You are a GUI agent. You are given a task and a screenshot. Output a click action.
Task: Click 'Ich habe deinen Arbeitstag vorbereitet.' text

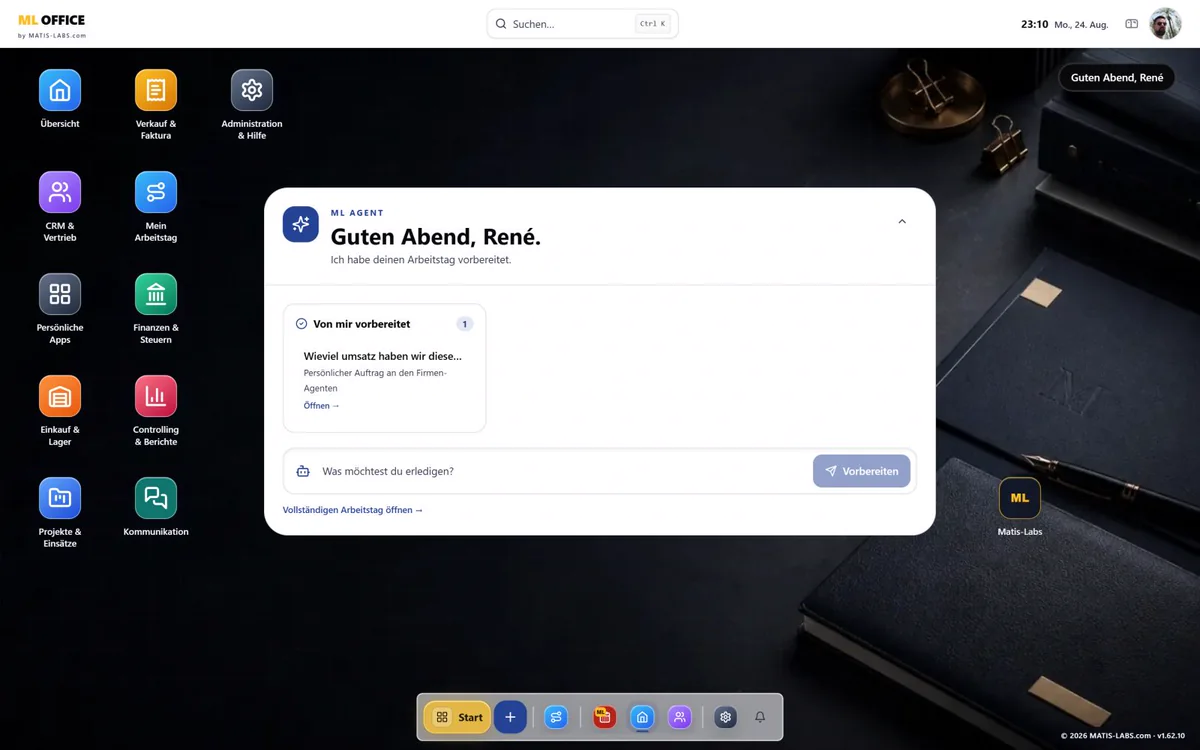[421, 260]
